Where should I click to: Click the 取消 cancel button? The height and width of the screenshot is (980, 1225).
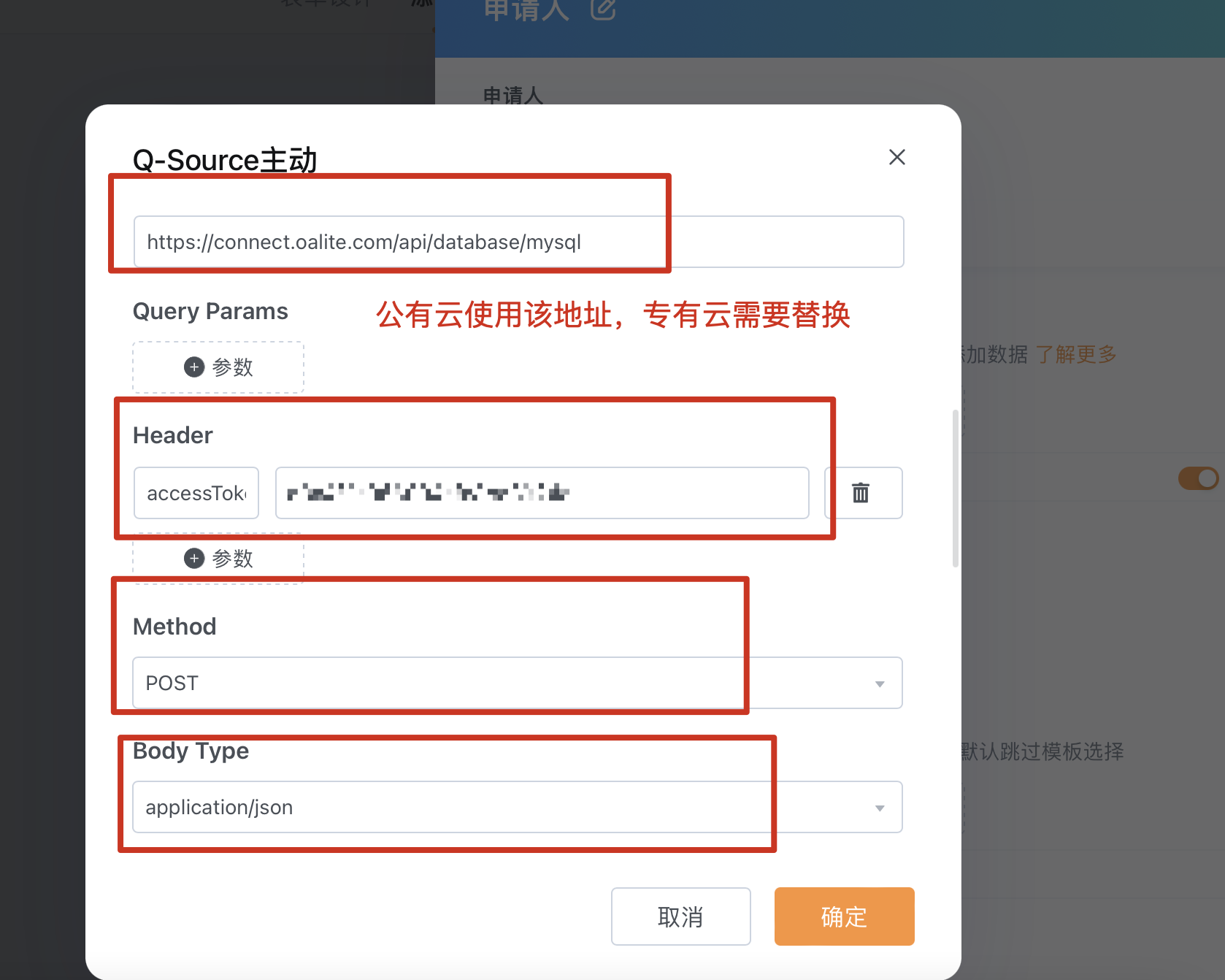point(680,916)
